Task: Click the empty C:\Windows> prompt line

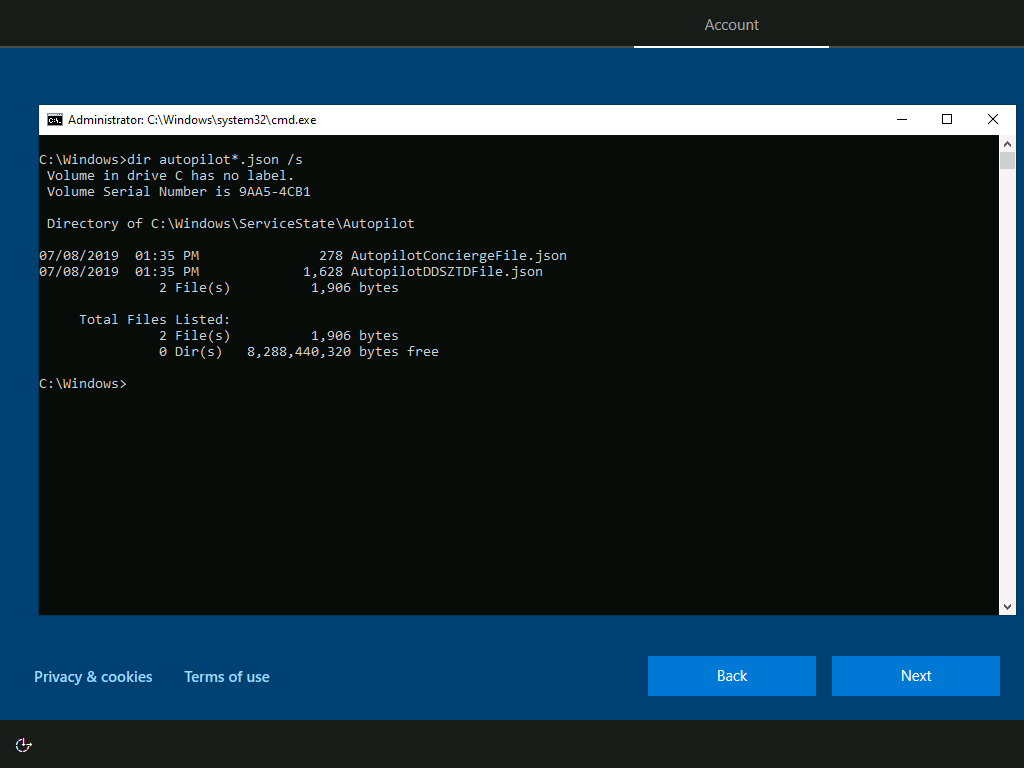Action: [83, 384]
